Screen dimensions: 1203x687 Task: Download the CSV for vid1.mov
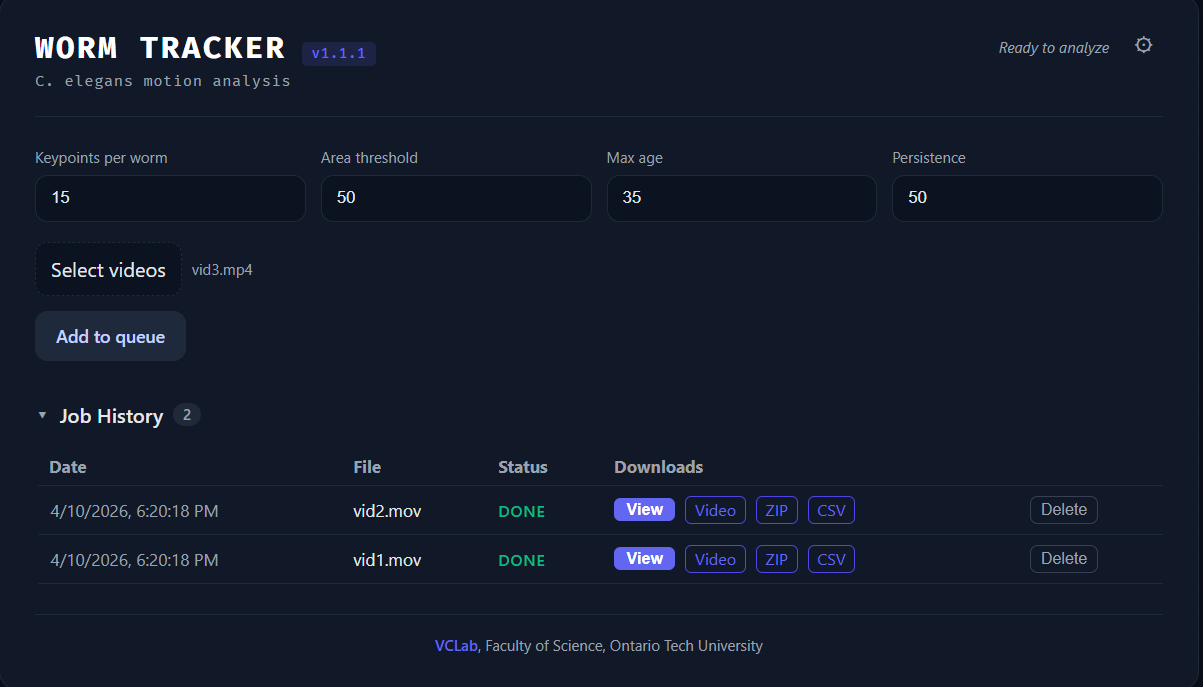pos(831,558)
